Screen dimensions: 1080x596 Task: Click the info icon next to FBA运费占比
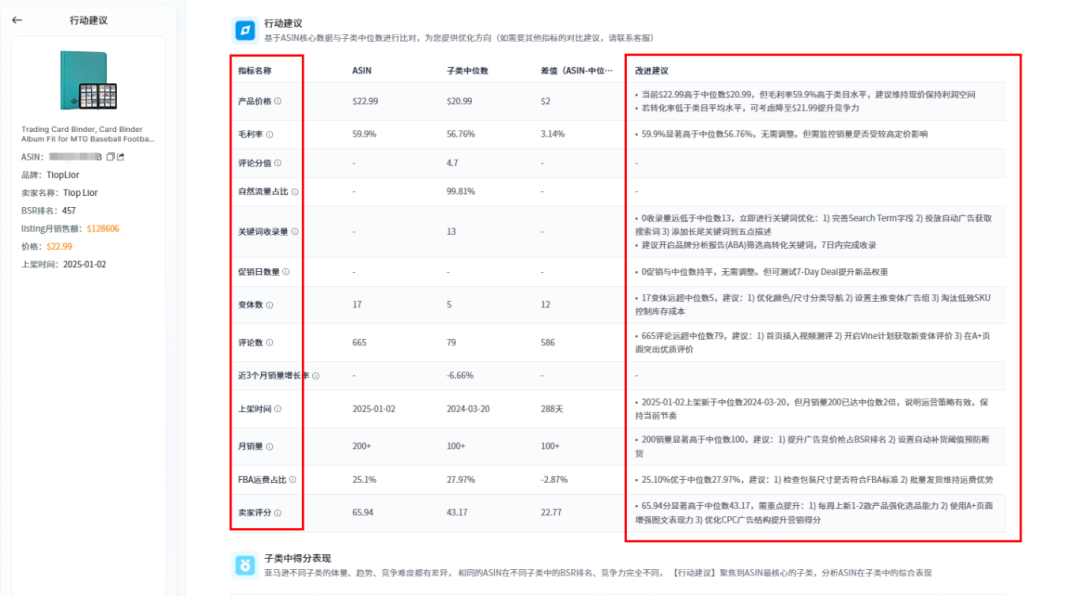click(293, 480)
